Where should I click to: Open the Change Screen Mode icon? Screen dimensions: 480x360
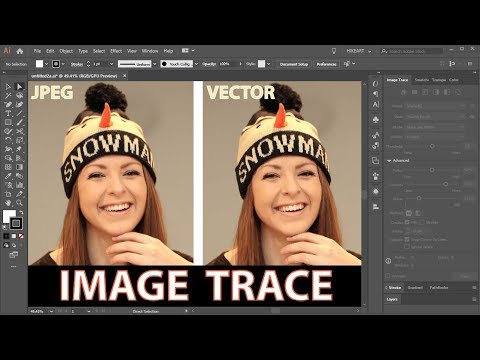point(13,255)
